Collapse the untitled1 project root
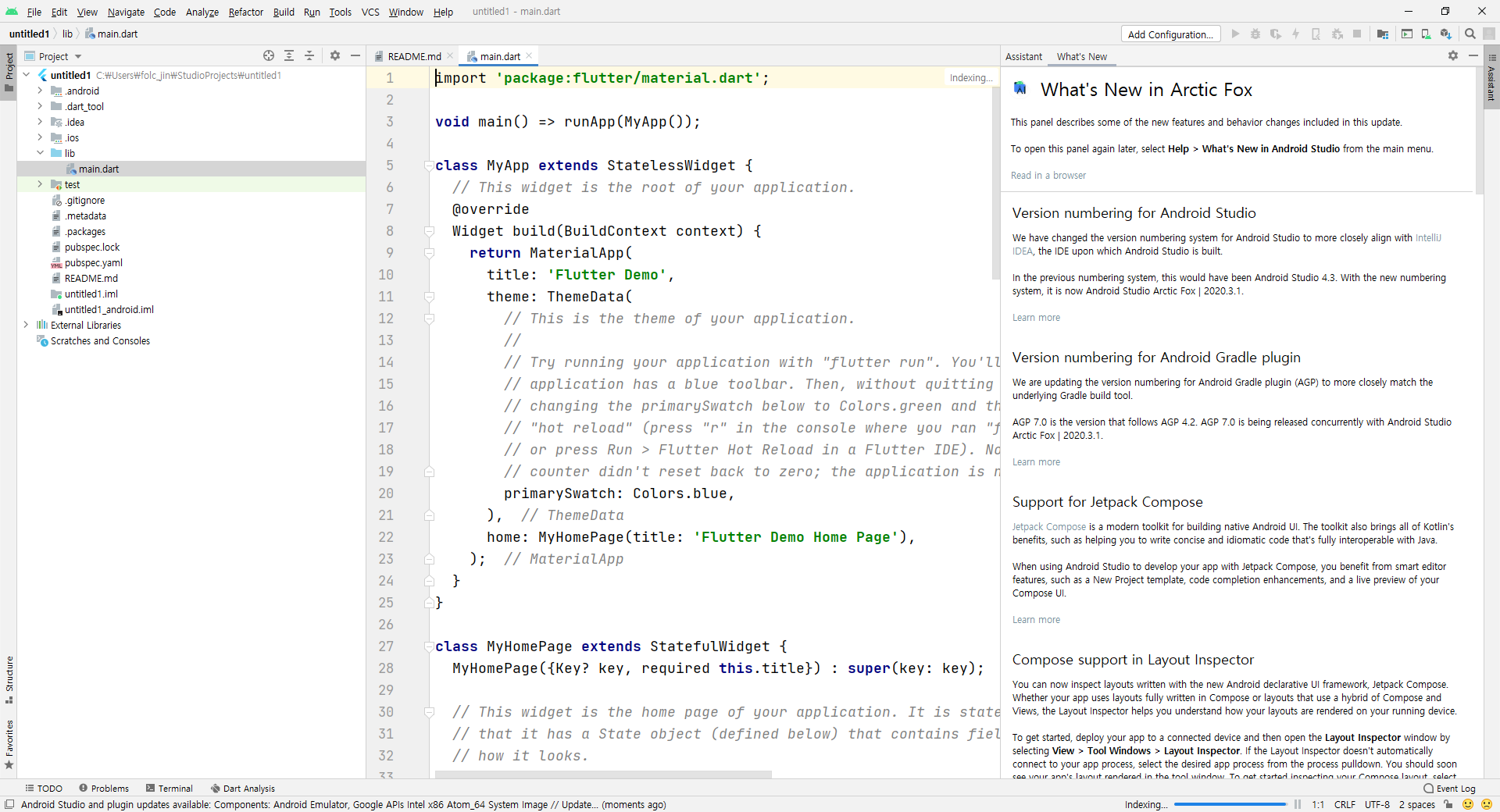 pyautogui.click(x=26, y=75)
